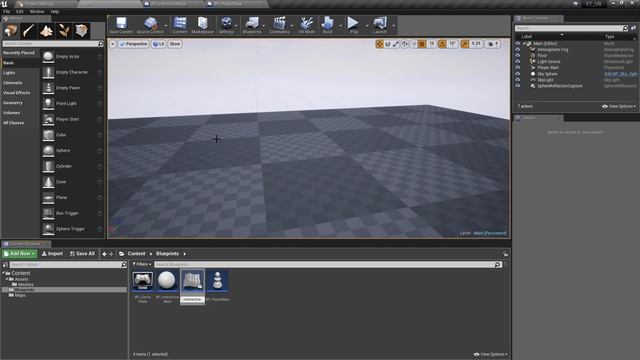
Task: Click the Lit view mode button
Action: (x=159, y=44)
